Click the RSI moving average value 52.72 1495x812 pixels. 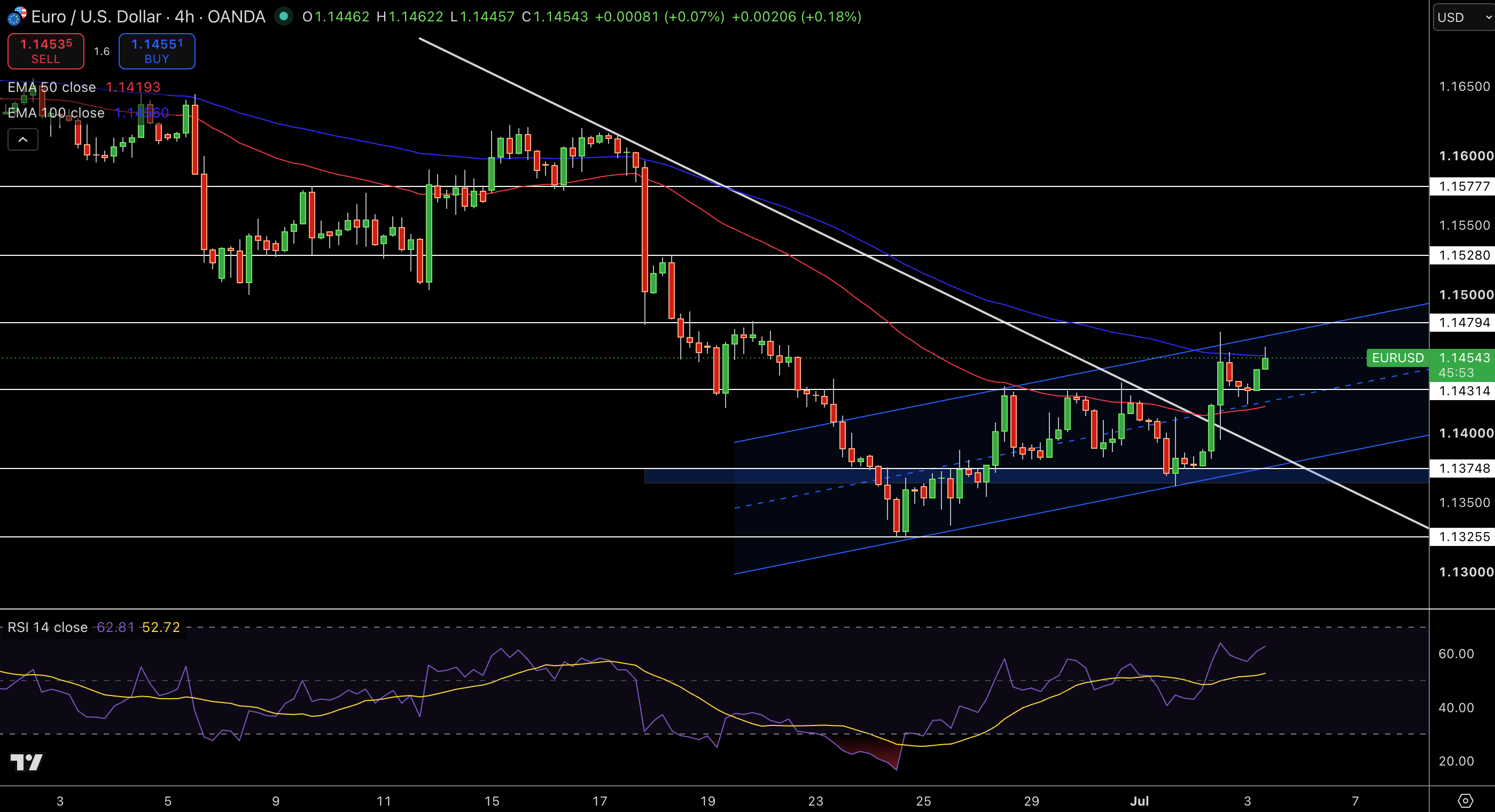(x=161, y=627)
